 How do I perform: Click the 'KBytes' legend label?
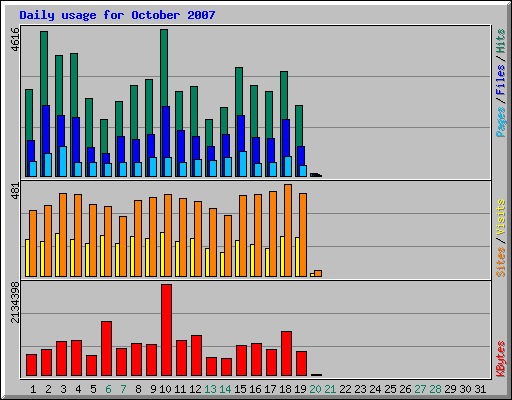pyautogui.click(x=500, y=359)
